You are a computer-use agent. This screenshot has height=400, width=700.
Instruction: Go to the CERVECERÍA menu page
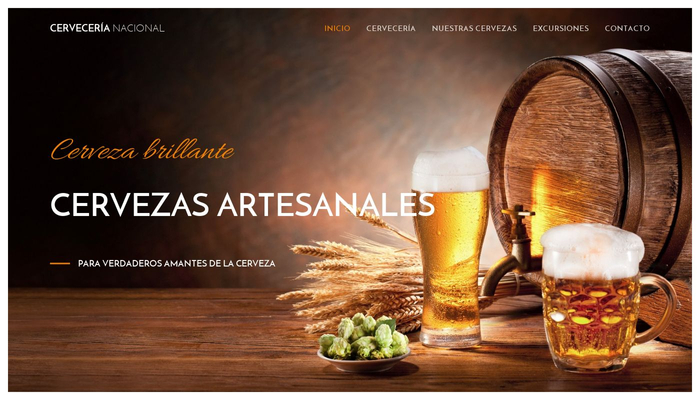pos(391,28)
